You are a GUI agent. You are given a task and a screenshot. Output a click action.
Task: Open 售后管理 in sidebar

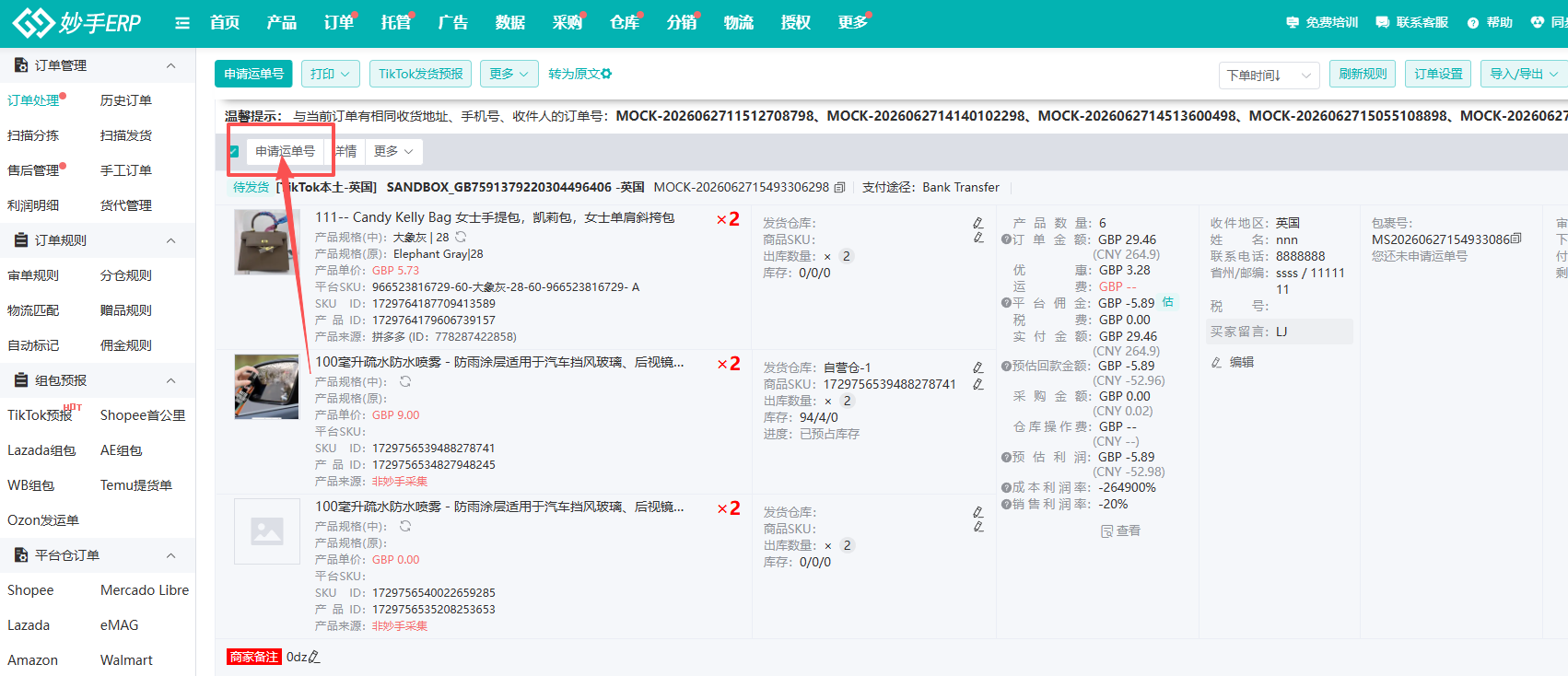pyautogui.click(x=33, y=170)
